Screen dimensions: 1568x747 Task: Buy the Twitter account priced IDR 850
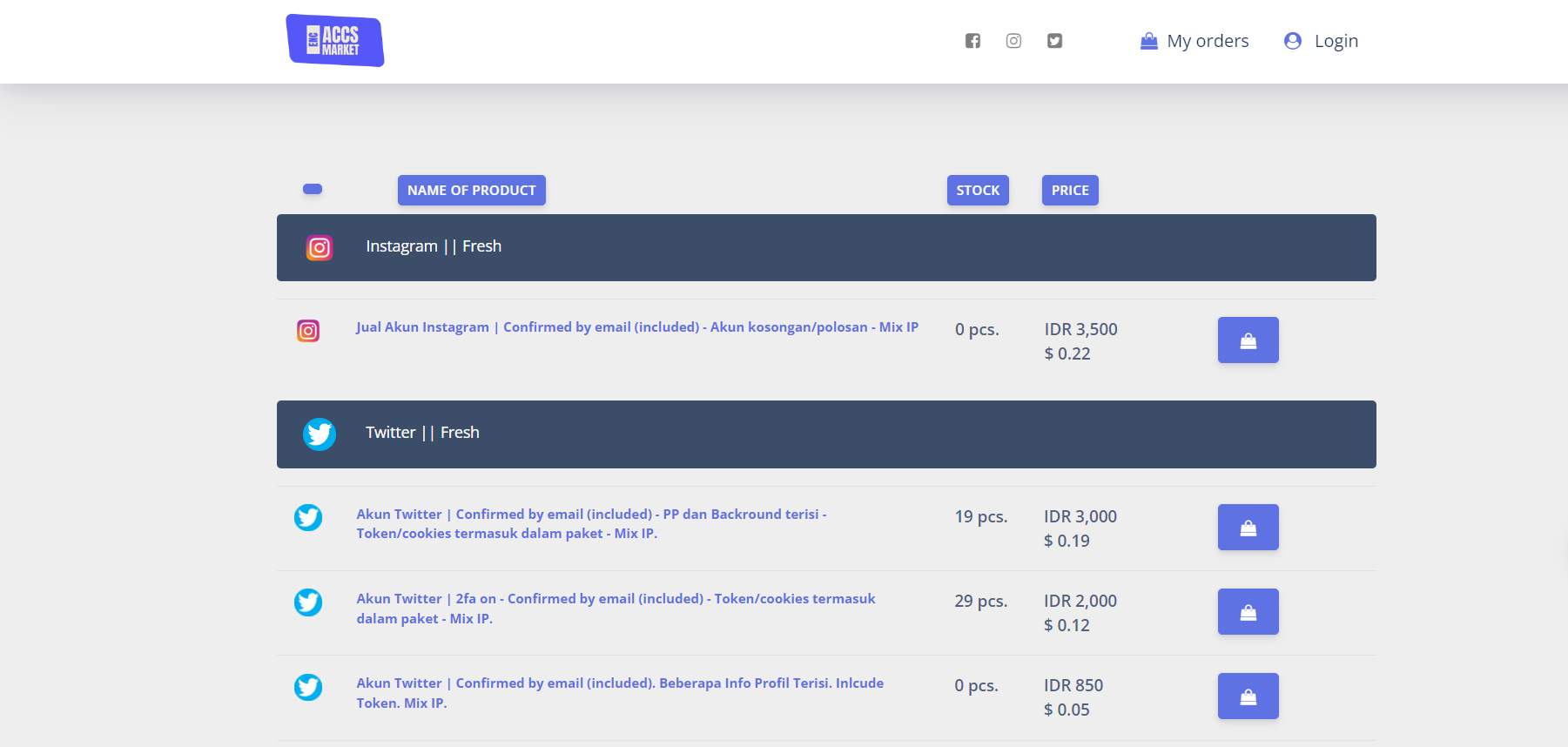pos(1248,696)
